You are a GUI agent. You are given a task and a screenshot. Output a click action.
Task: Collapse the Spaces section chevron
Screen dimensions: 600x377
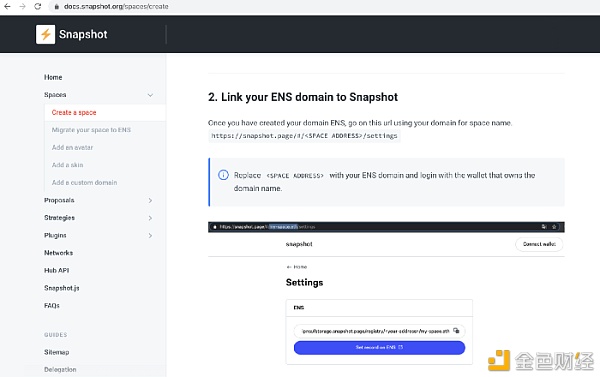(x=150, y=95)
